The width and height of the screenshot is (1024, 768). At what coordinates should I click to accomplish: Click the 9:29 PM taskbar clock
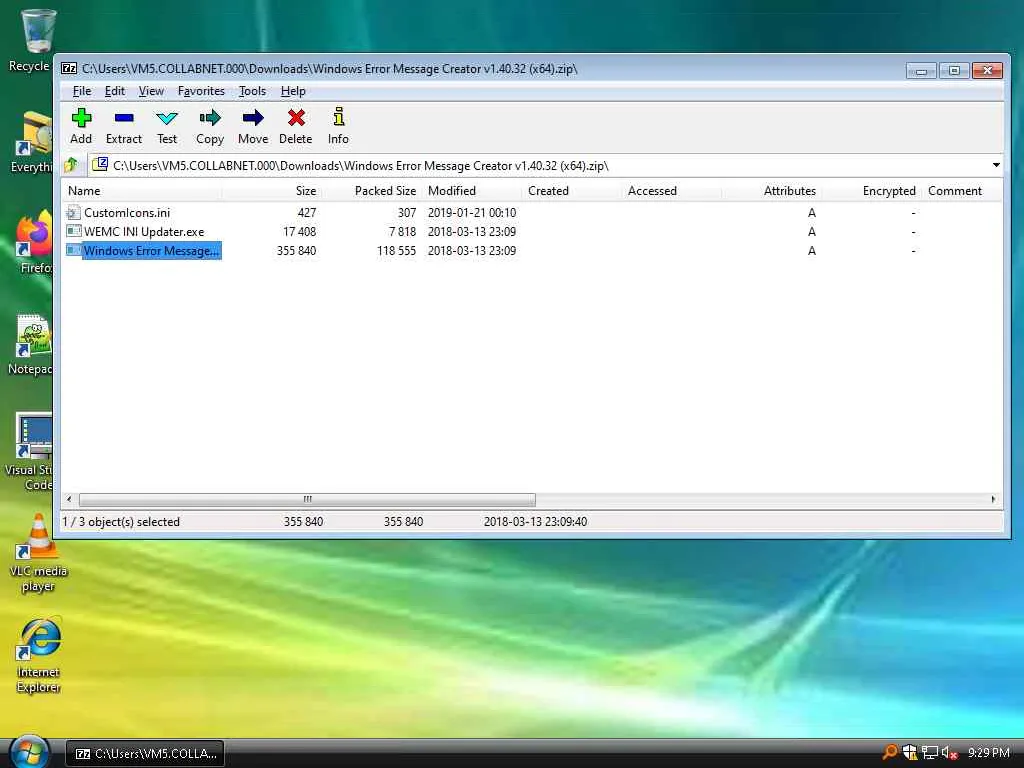989,753
